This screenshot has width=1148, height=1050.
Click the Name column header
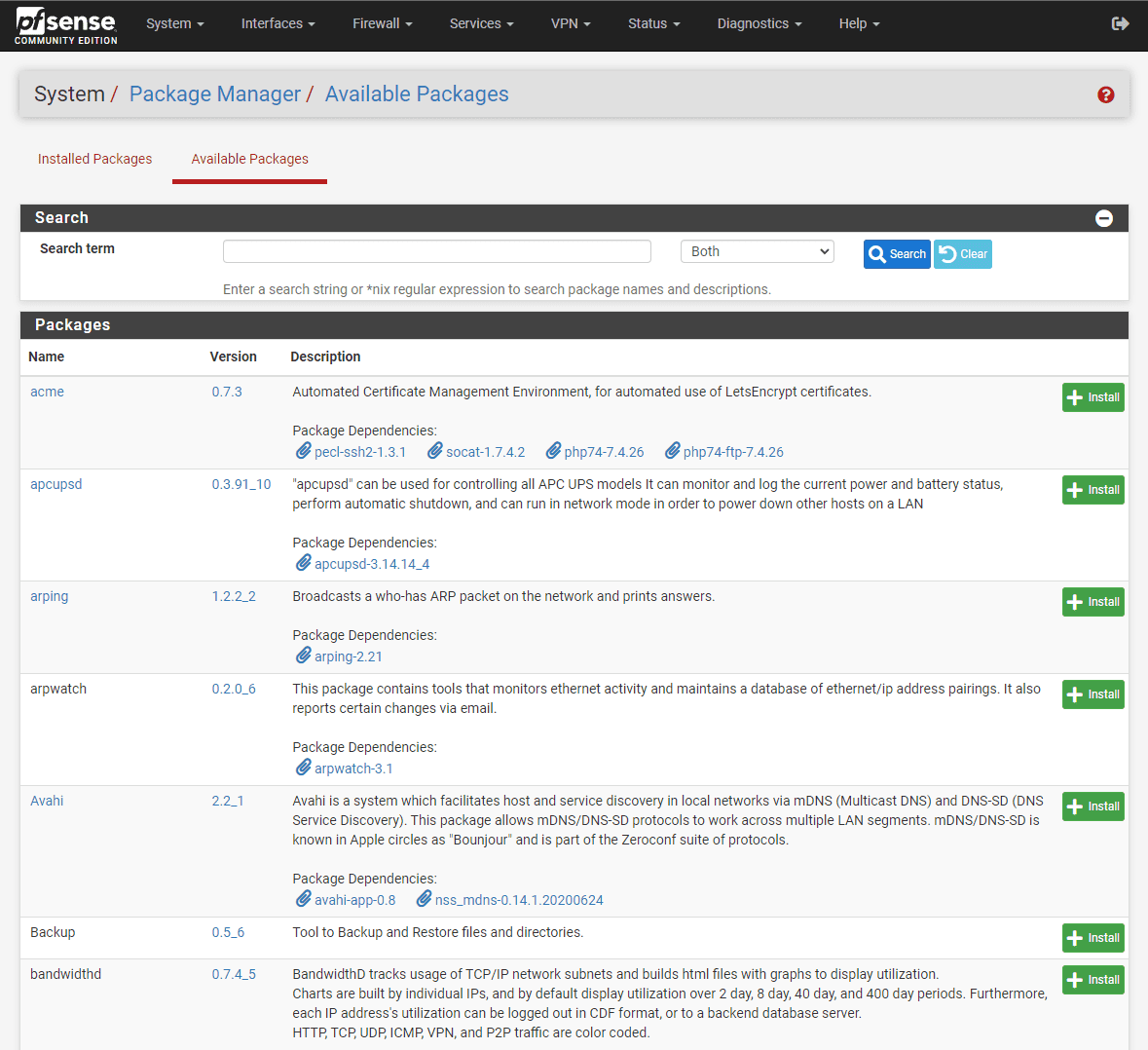46,356
